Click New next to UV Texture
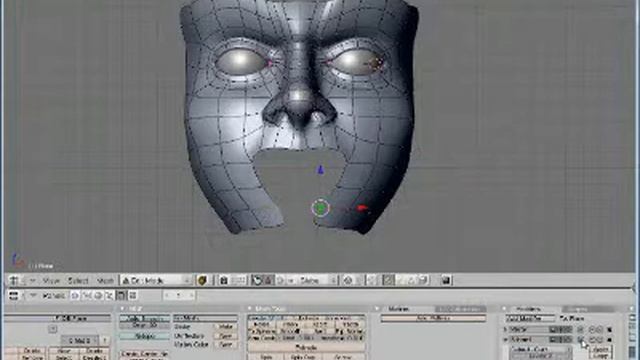Image resolution: width=640 pixels, height=360 pixels. (225, 336)
